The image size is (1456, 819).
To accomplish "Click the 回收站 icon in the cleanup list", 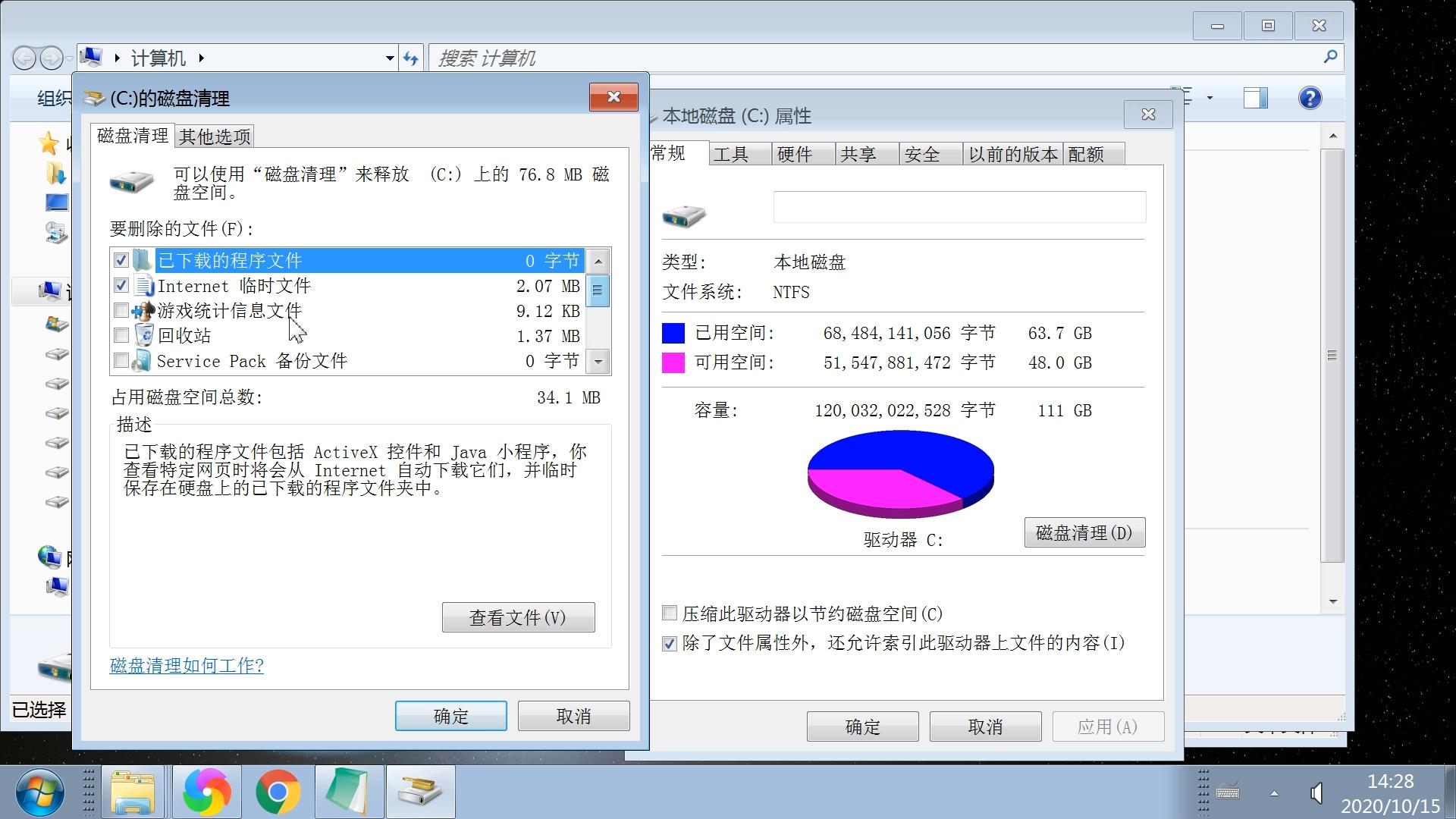I will click(143, 335).
